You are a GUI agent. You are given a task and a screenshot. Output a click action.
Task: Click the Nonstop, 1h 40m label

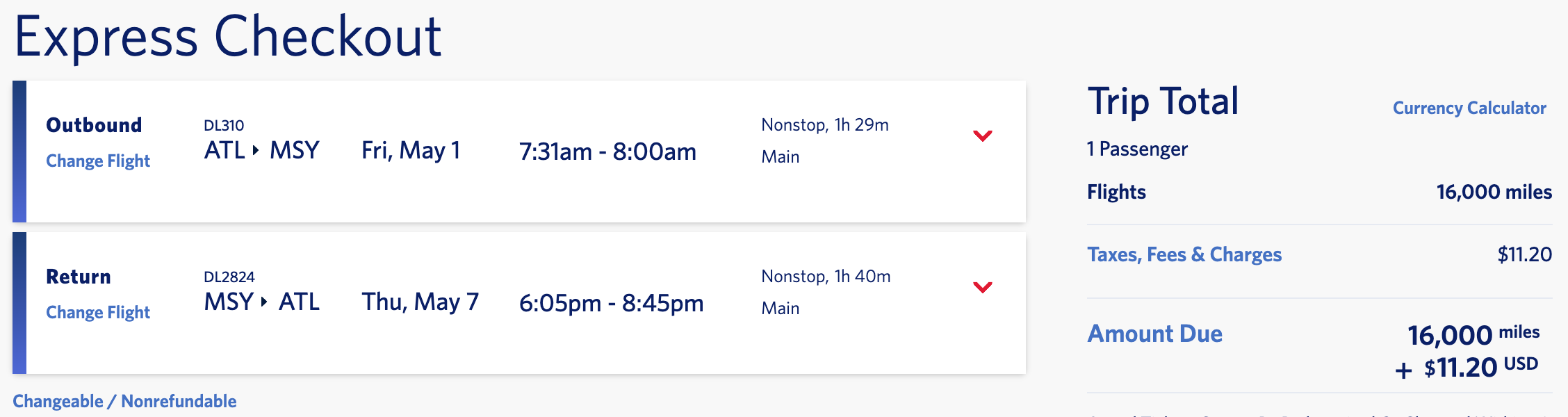pyautogui.click(x=826, y=277)
